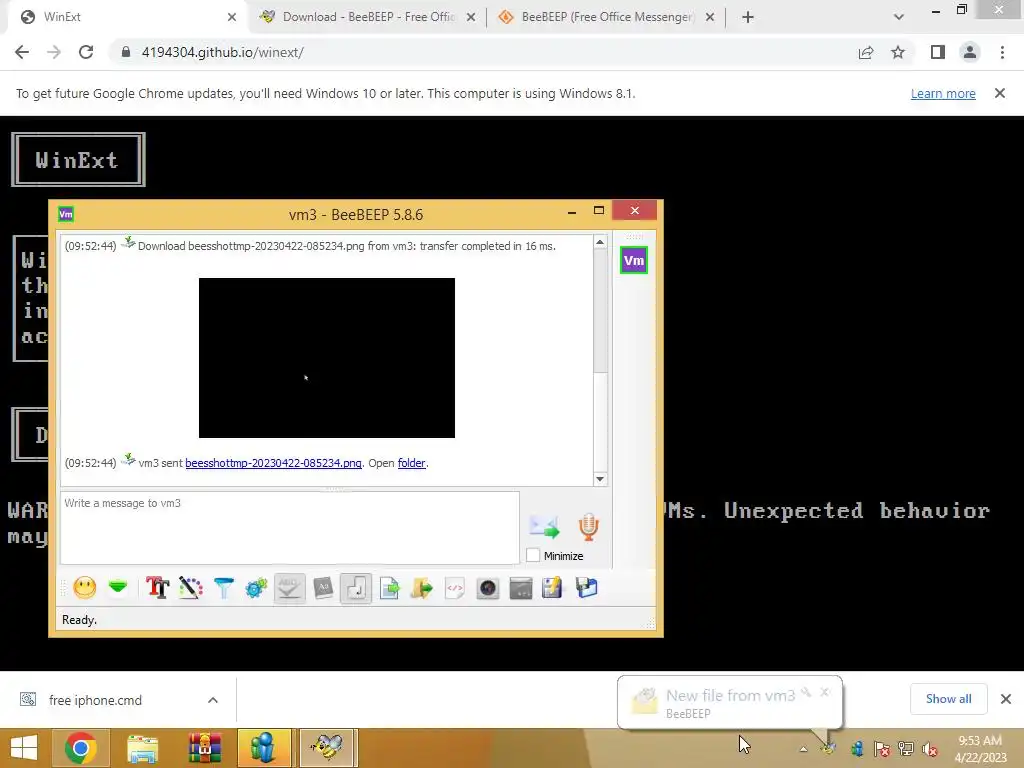Go back in Chrome
The image size is (1024, 768).
point(22,52)
